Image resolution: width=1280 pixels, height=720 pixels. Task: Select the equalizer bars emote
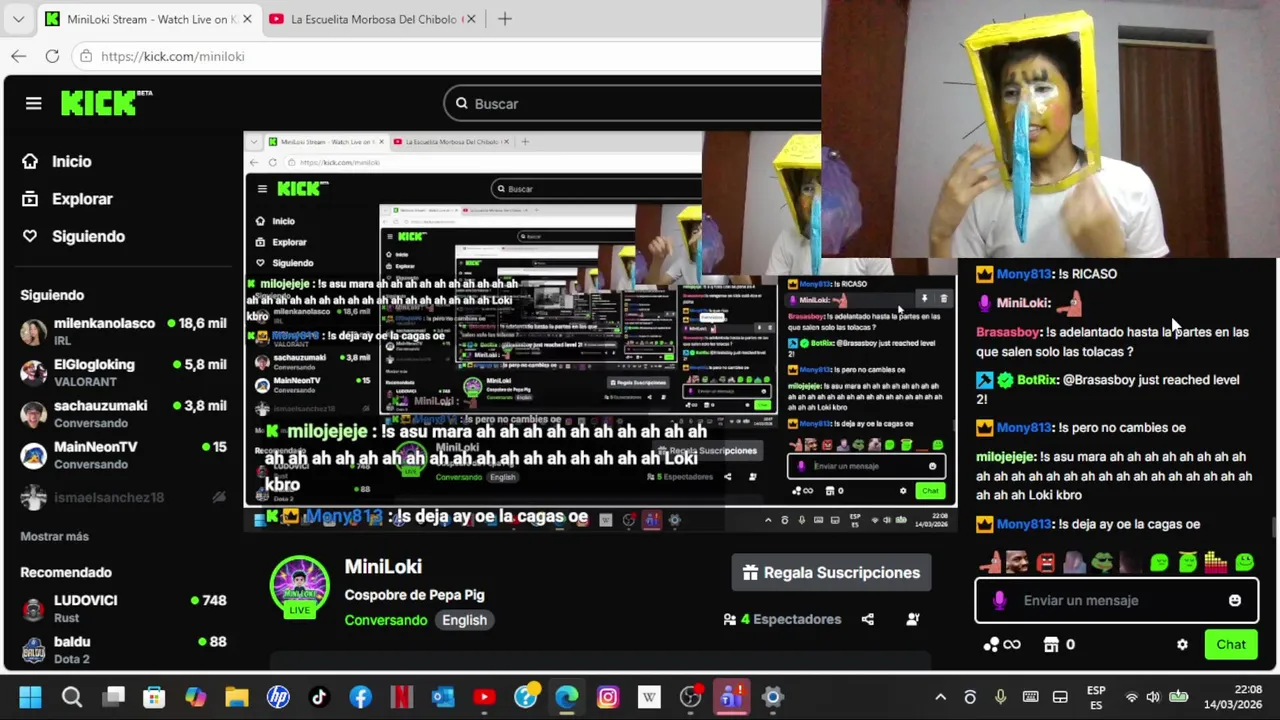point(1215,562)
